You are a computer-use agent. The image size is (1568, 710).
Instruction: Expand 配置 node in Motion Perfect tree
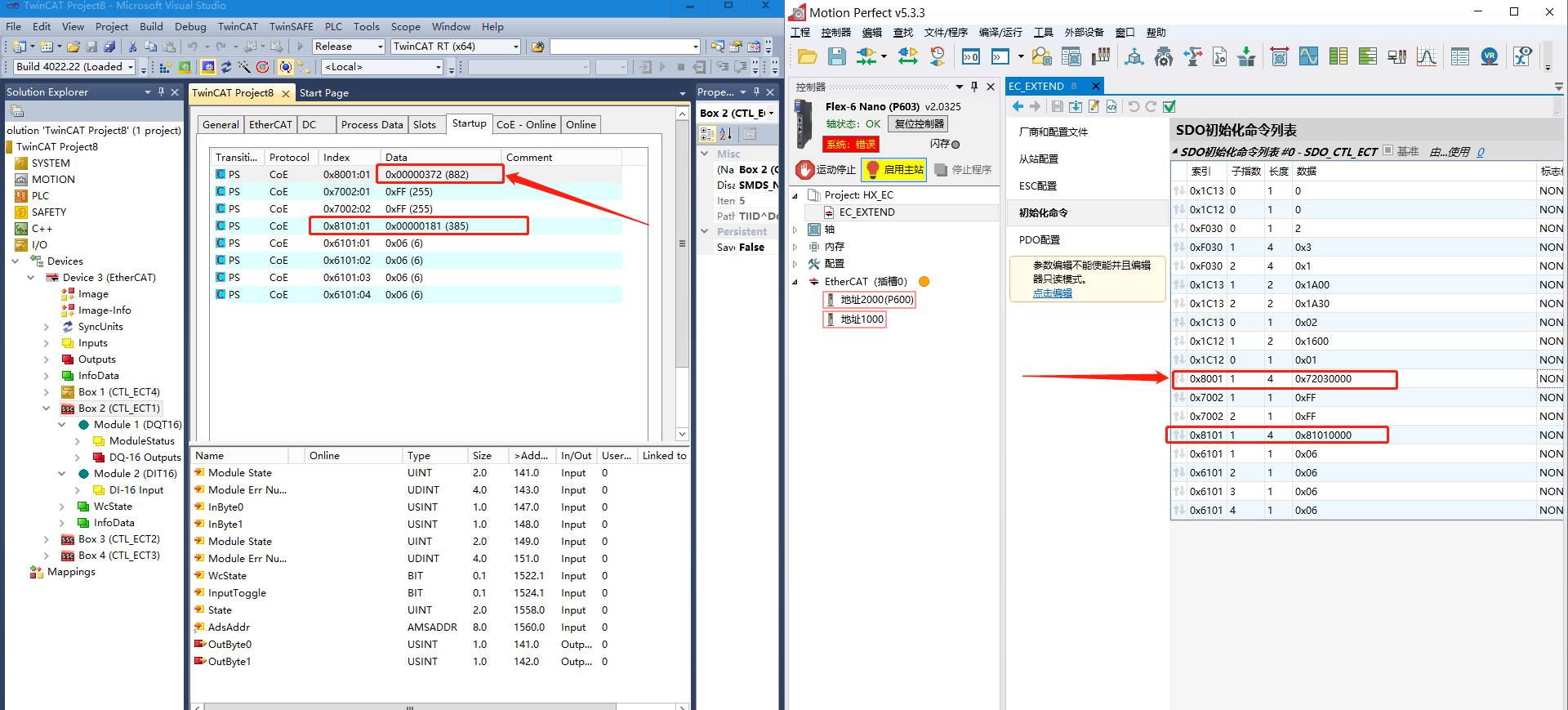coord(795,264)
